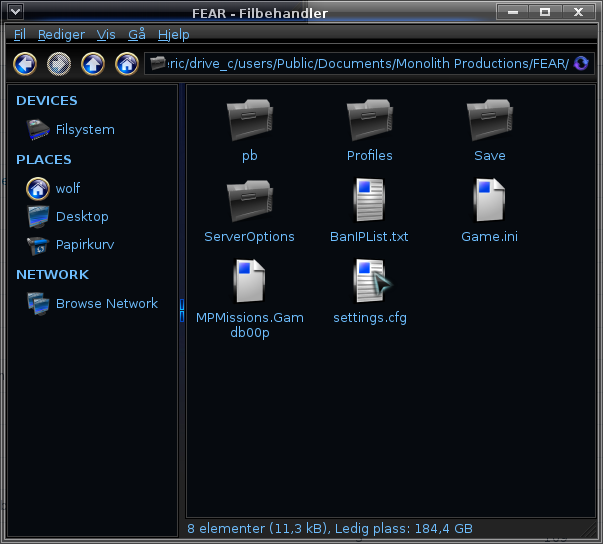The height and width of the screenshot is (544, 603).
Task: Click the Save folder name
Action: click(490, 156)
